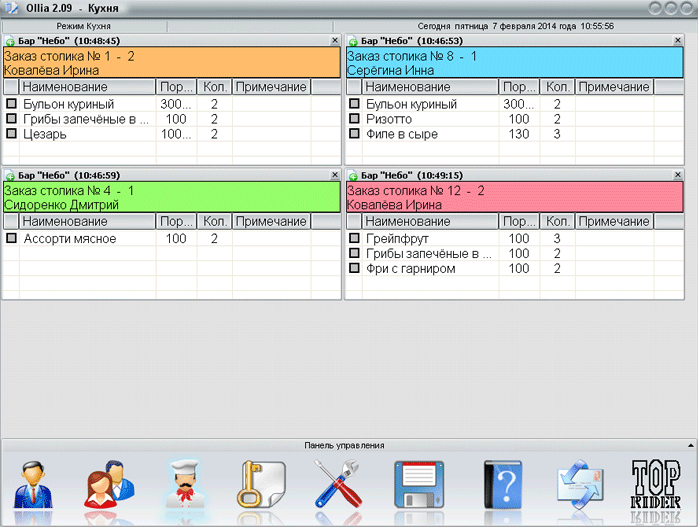
Task: Check the Цезарь item checkbox
Action: [12, 133]
